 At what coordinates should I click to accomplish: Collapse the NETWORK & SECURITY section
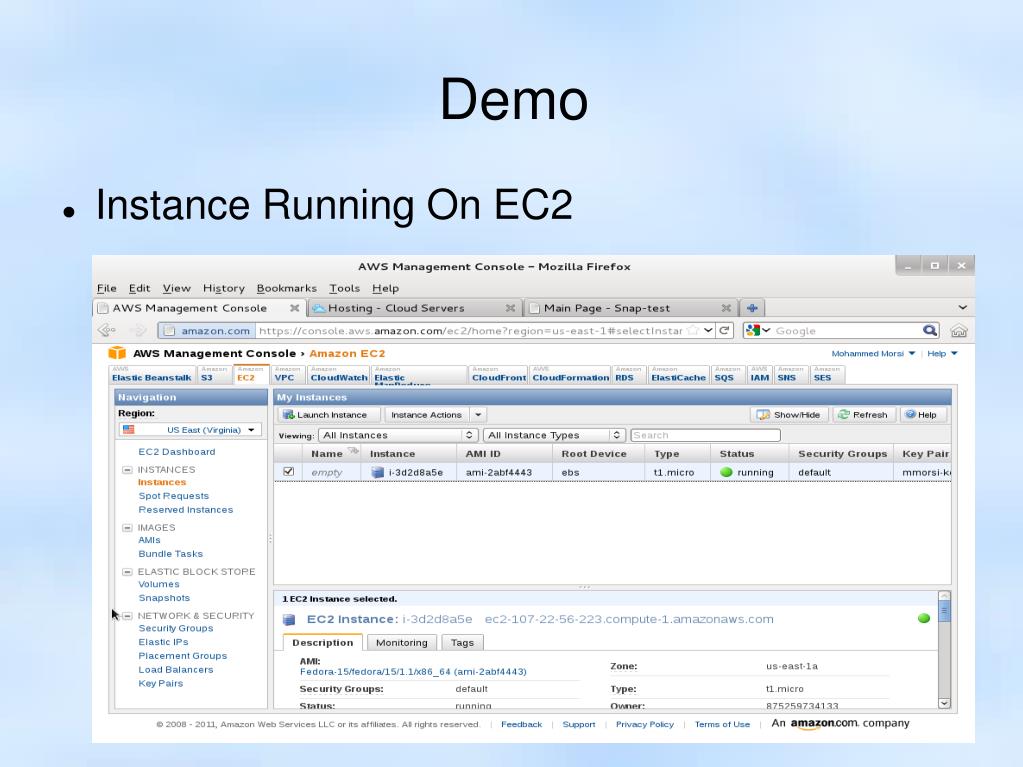[127, 616]
